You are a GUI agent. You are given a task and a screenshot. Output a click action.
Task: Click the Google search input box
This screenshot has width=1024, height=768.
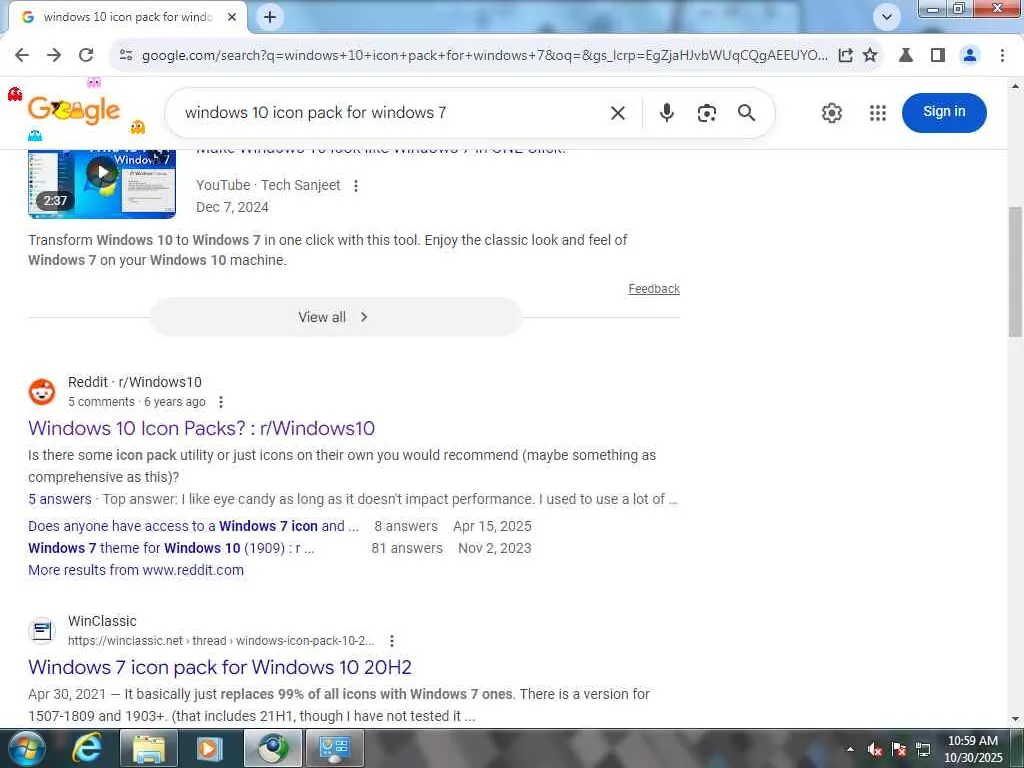[392, 112]
